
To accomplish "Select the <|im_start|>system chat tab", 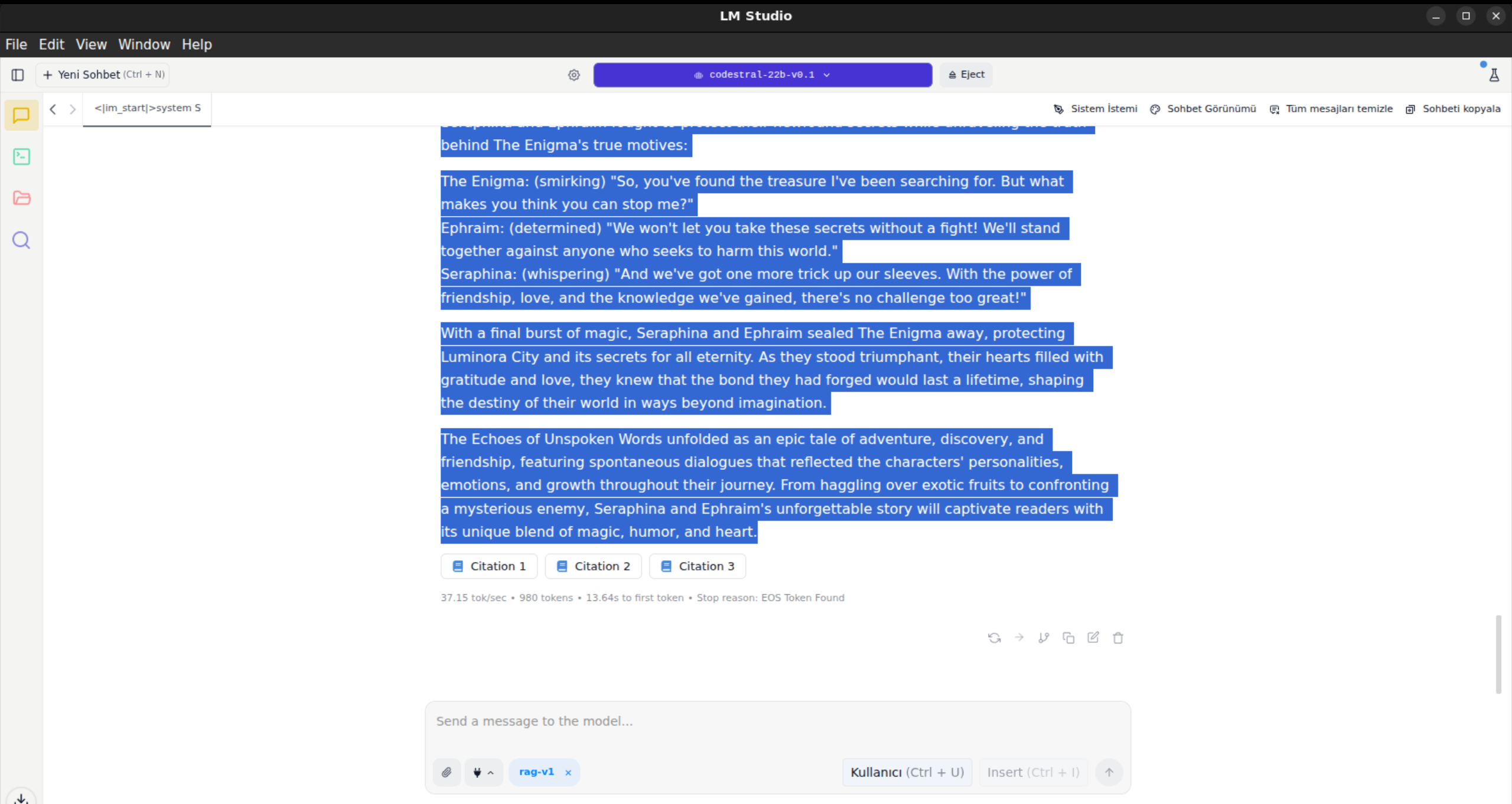I will [x=147, y=108].
